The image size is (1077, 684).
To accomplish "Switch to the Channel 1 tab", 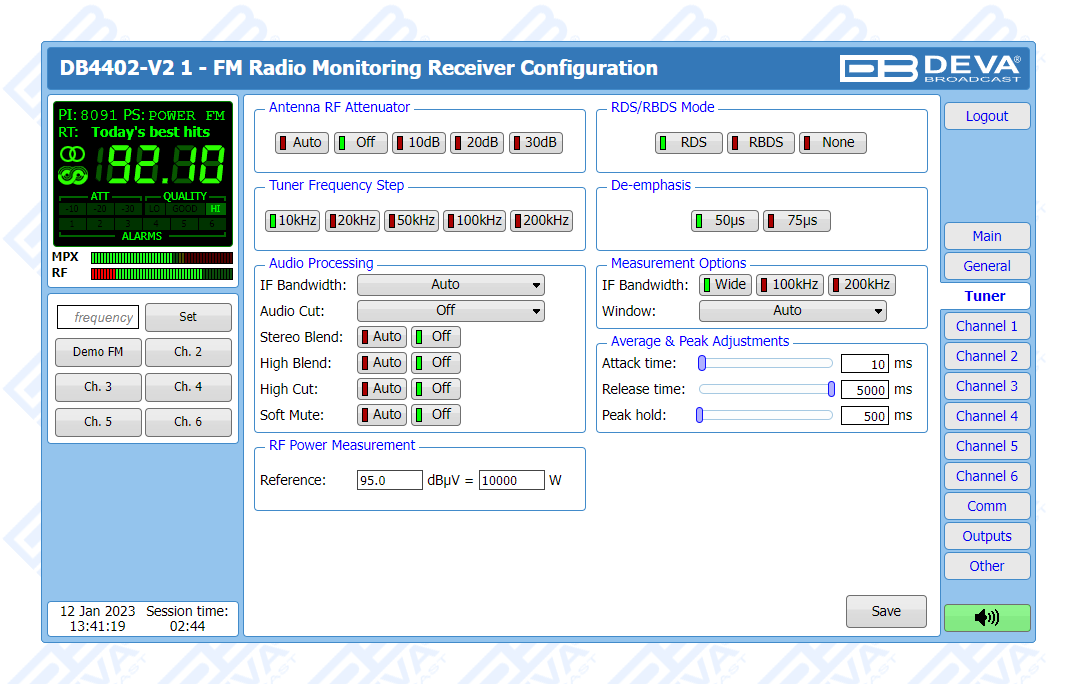I will coord(986,326).
